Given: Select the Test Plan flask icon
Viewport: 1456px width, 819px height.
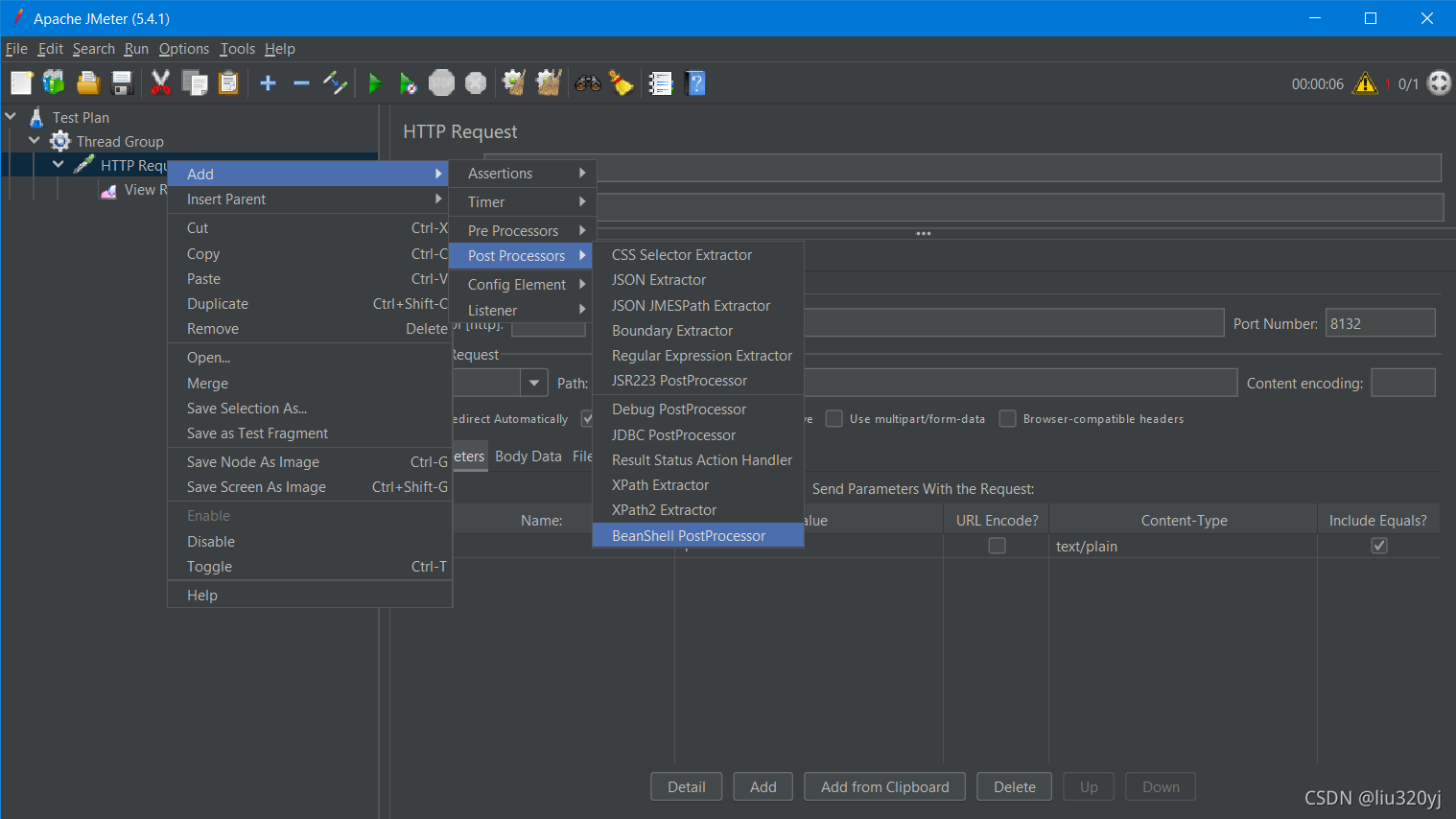Looking at the screenshot, I should coord(36,117).
